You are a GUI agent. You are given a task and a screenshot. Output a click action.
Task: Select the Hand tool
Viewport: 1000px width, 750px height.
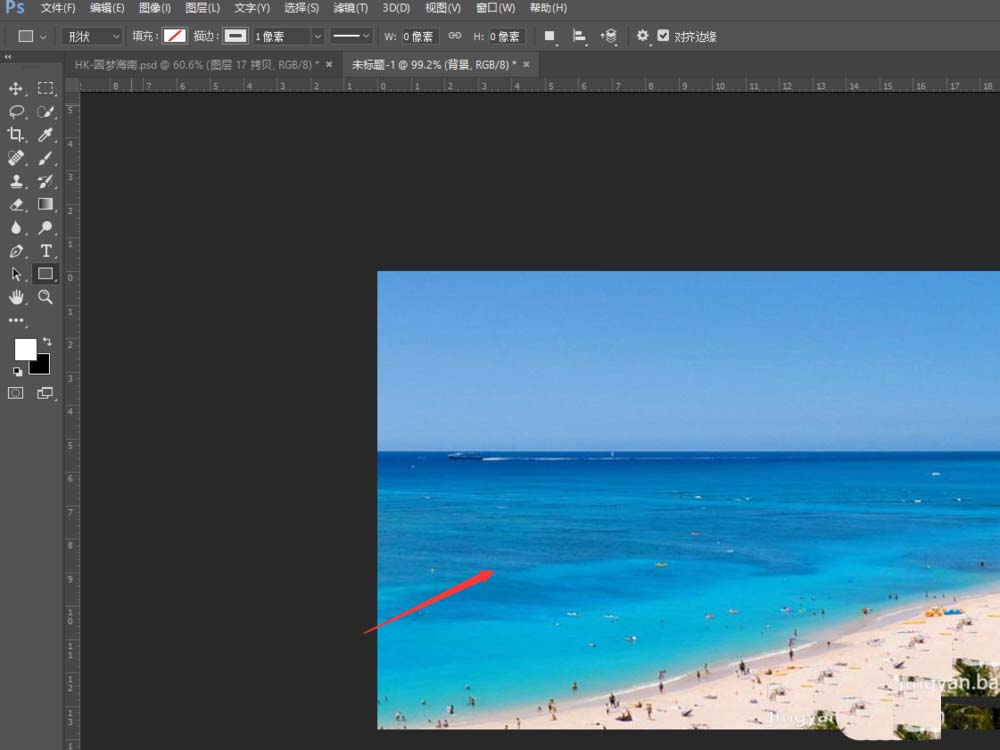point(16,297)
